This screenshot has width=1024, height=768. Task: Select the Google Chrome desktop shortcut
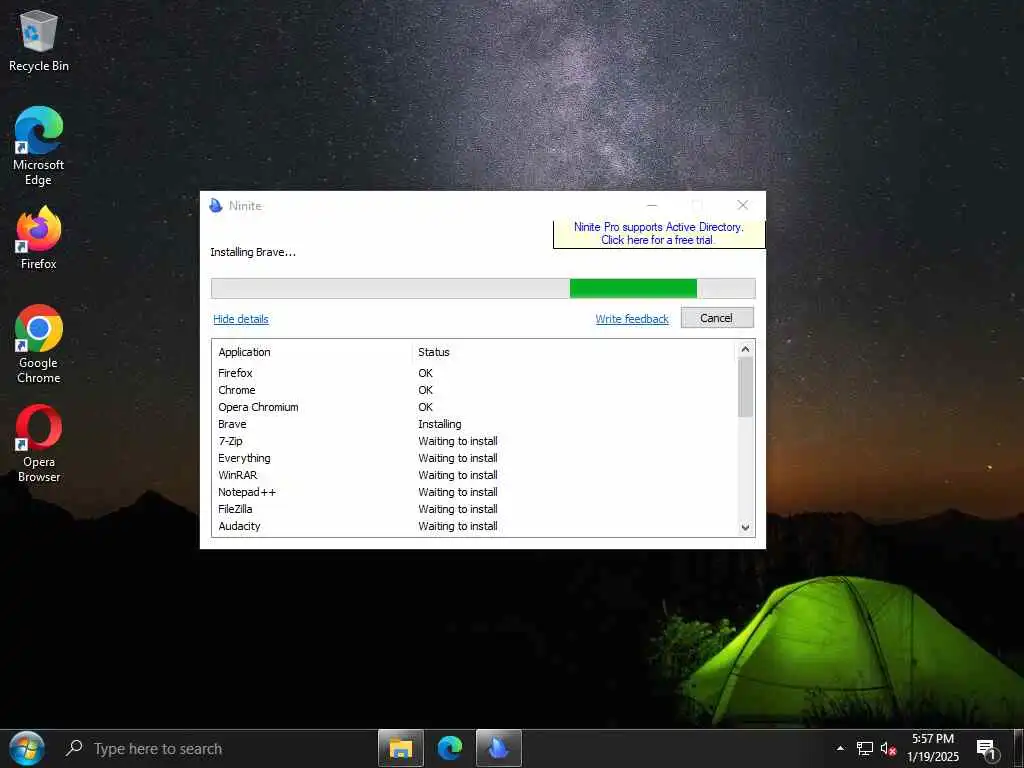coord(39,344)
